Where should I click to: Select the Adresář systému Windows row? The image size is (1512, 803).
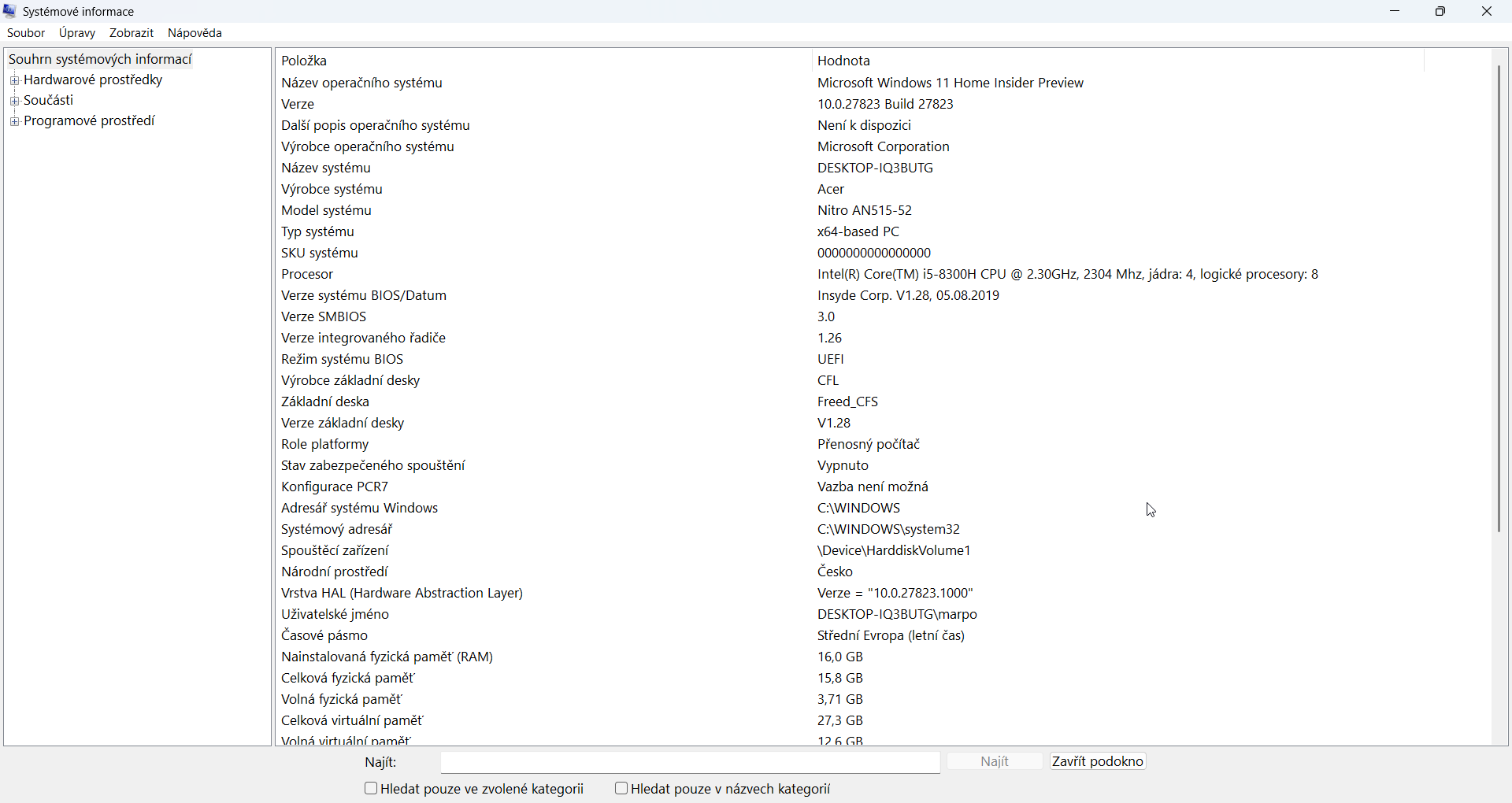850,508
